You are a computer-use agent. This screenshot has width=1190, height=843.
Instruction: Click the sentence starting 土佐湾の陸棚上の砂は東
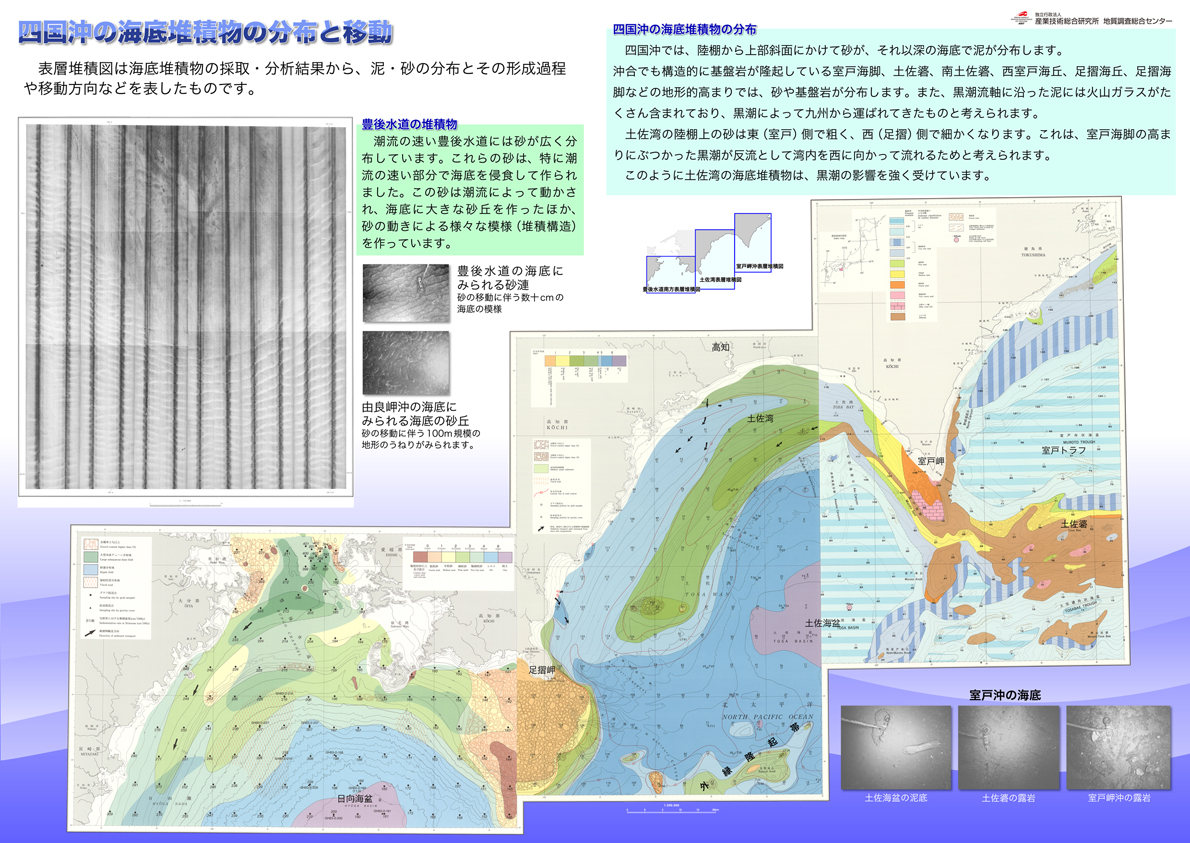(892, 144)
